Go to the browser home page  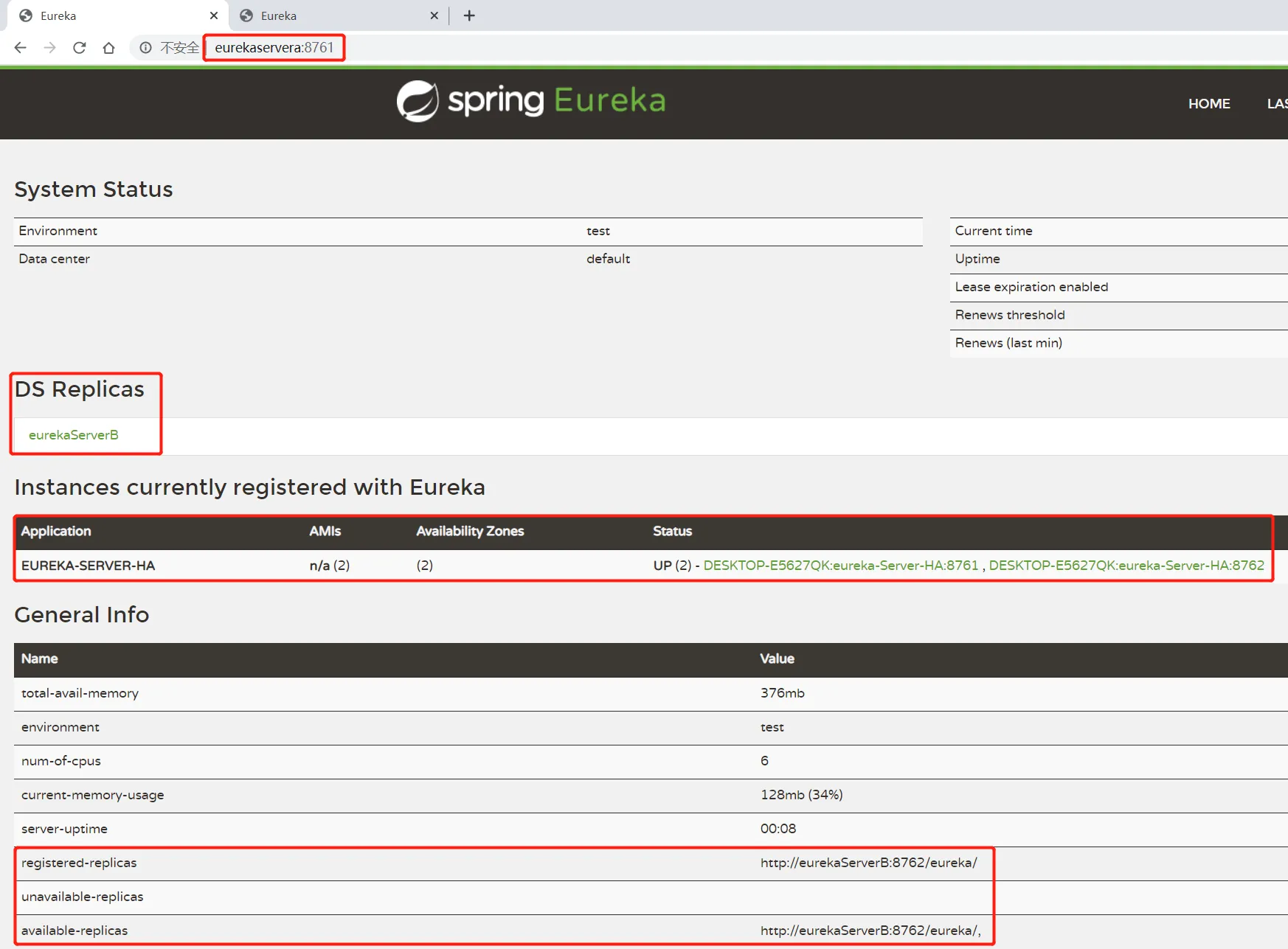(x=109, y=48)
